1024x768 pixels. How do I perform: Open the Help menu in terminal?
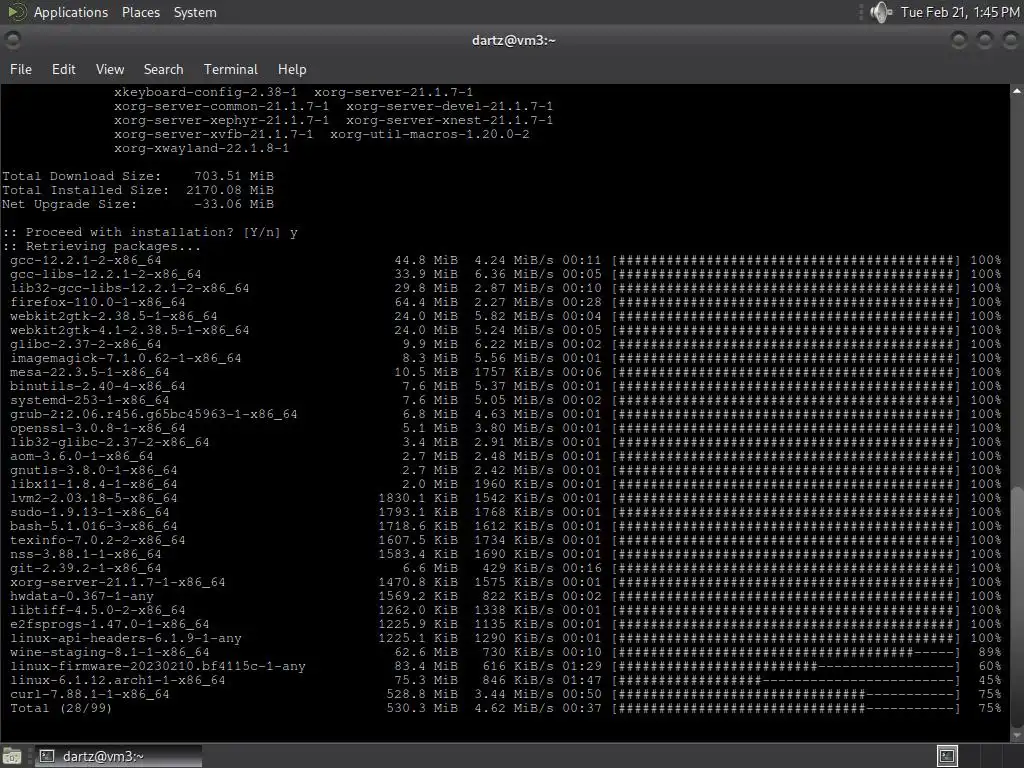pos(292,69)
